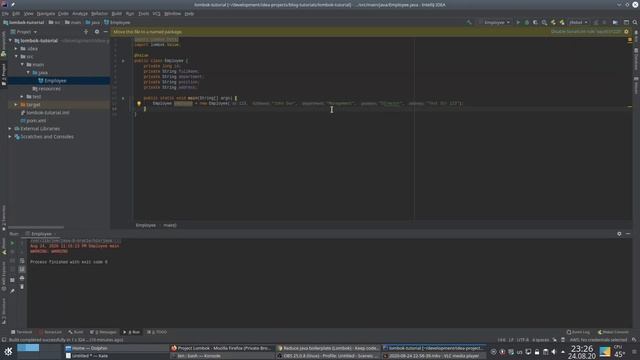Open project structure layout icon in the toolbar
The height and width of the screenshot is (360, 640).
click(x=626, y=22)
